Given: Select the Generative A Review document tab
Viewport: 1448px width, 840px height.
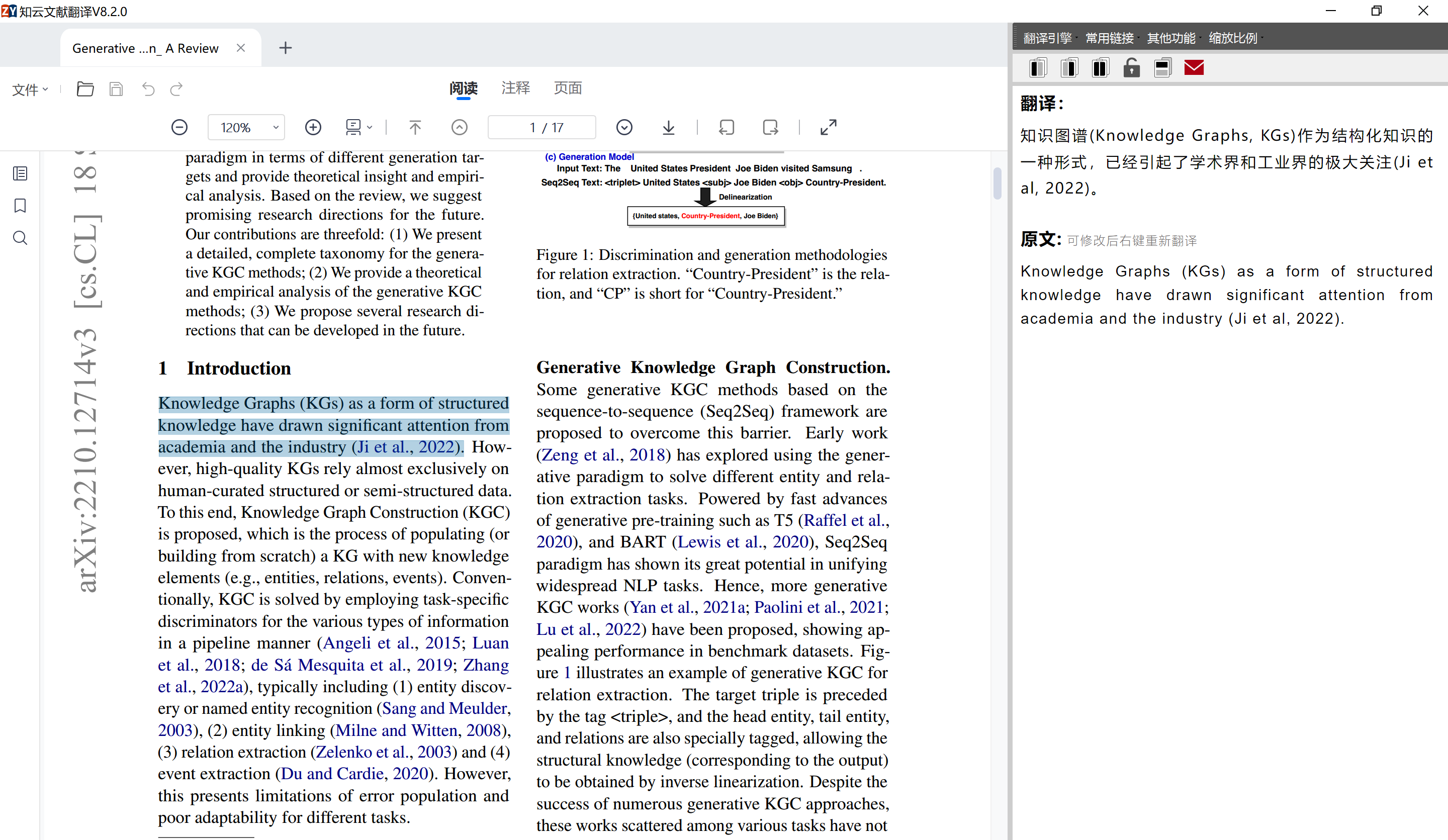Looking at the screenshot, I should point(145,48).
